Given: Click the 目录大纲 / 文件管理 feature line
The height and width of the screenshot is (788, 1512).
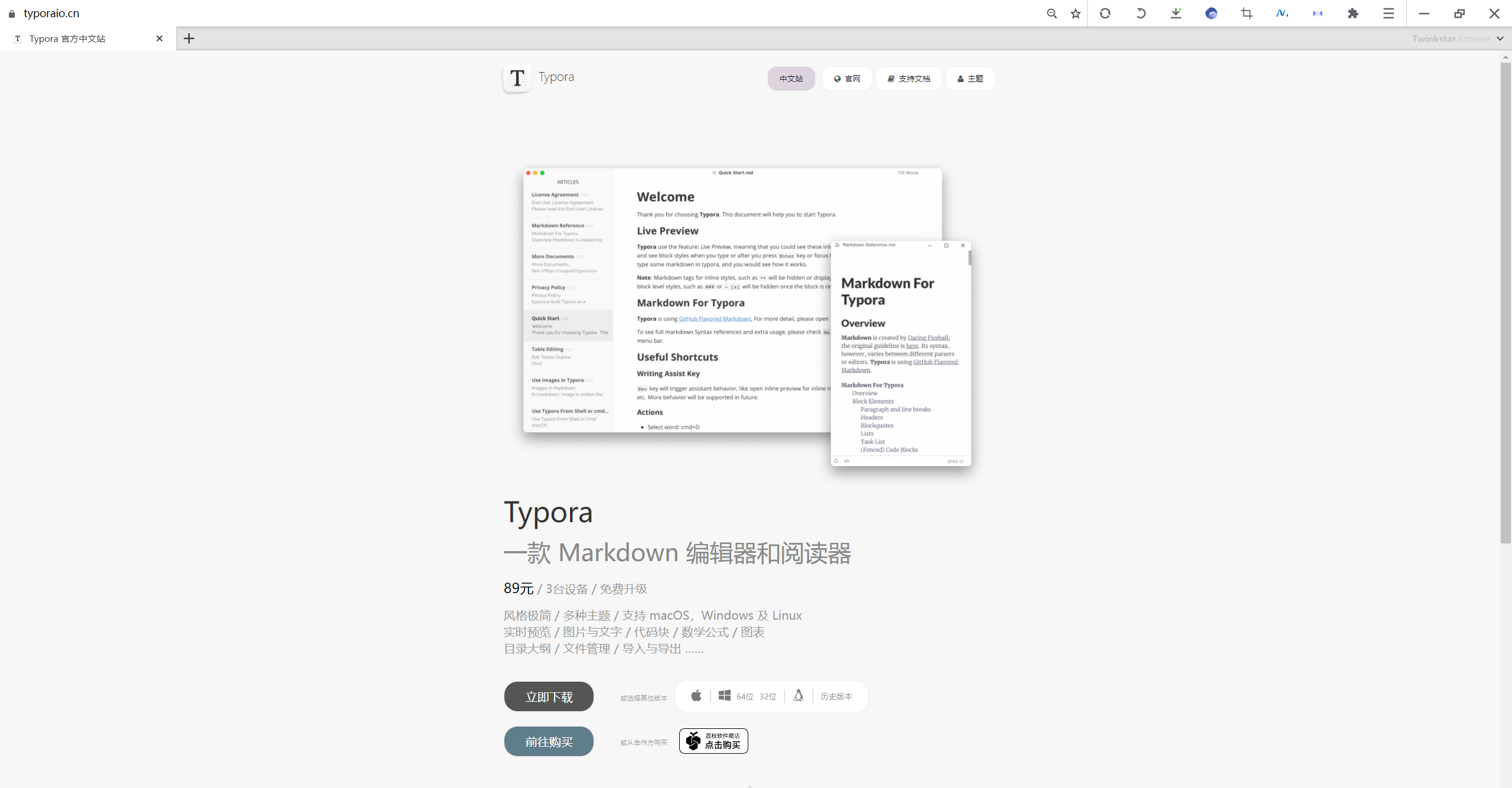Looking at the screenshot, I should [x=604, y=649].
